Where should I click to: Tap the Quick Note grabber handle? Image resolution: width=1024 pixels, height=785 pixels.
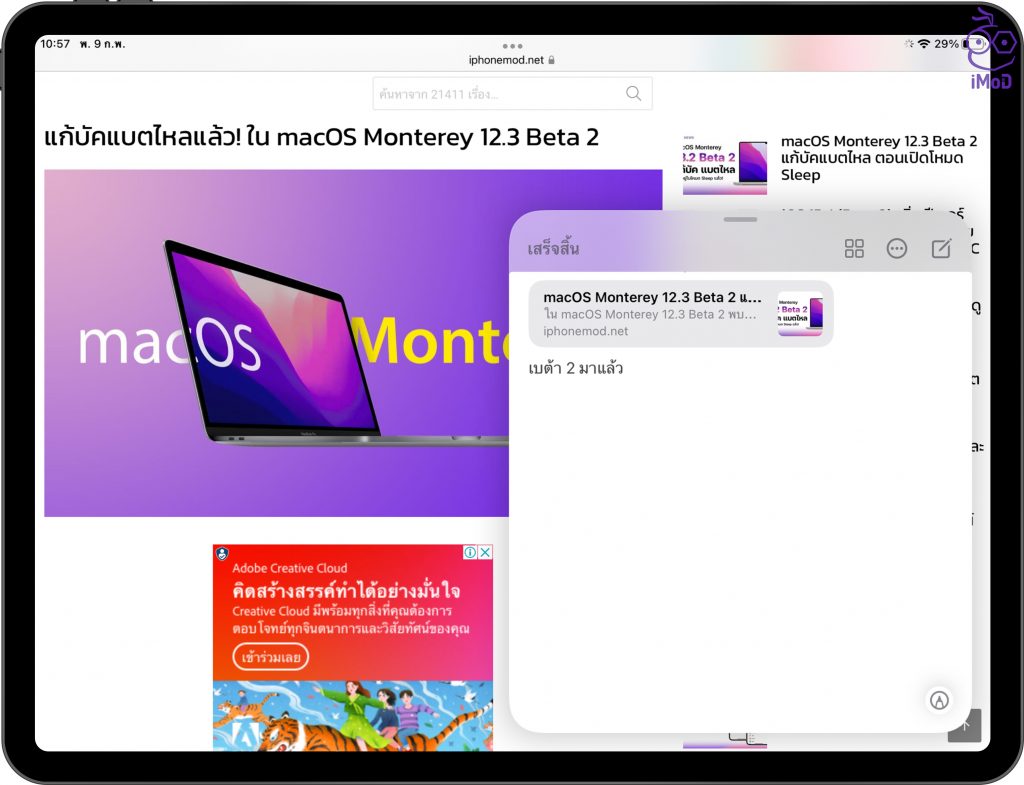[x=740, y=219]
